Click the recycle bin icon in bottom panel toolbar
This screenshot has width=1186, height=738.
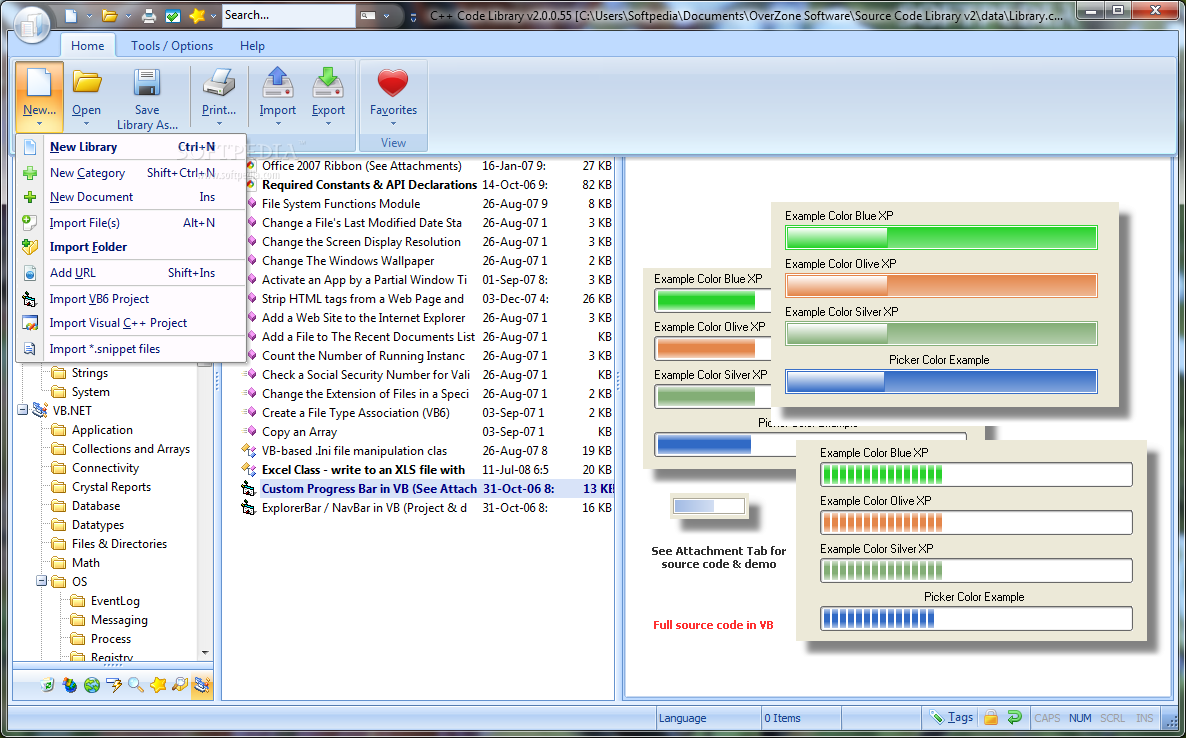click(x=48, y=685)
